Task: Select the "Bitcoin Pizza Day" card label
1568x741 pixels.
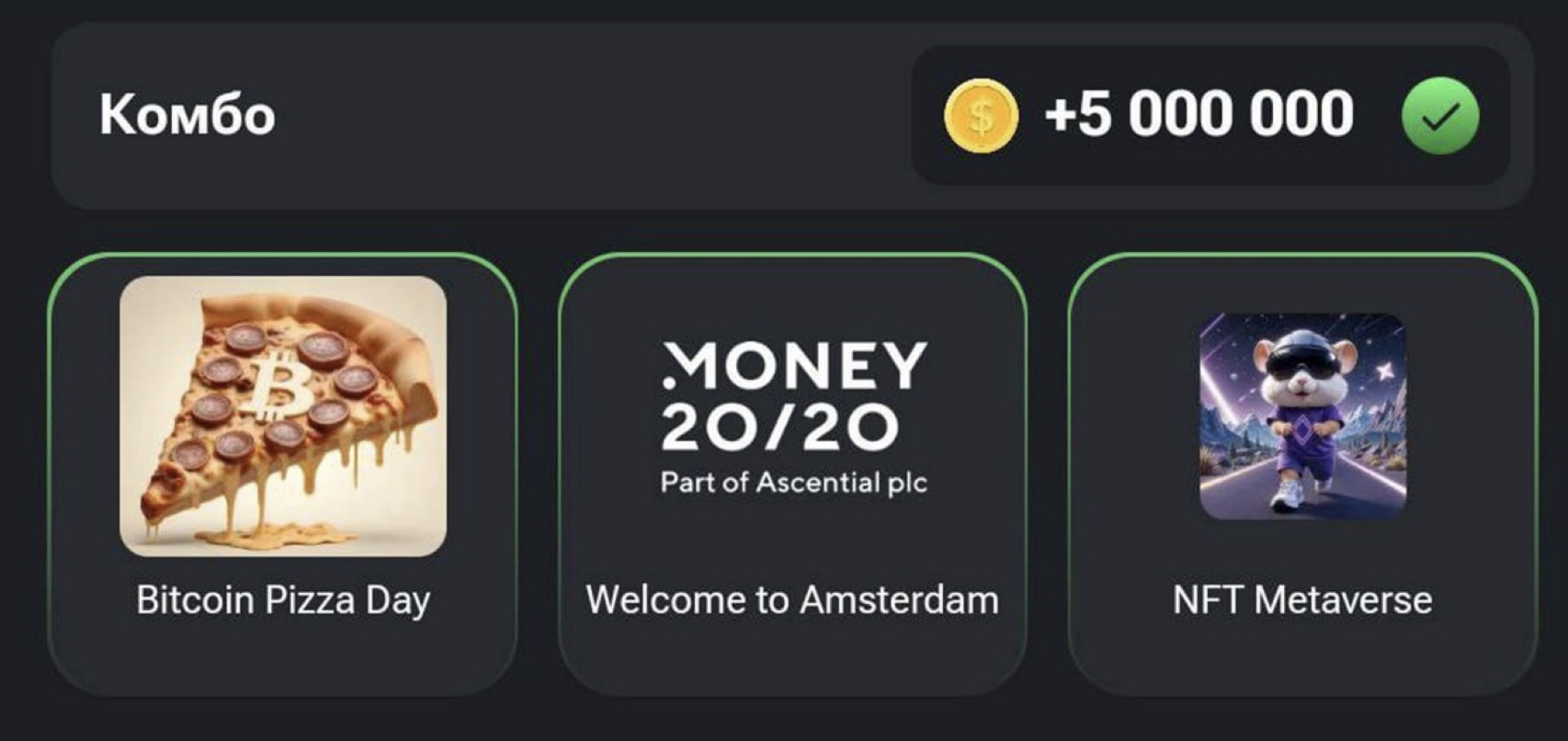Action: [x=283, y=600]
